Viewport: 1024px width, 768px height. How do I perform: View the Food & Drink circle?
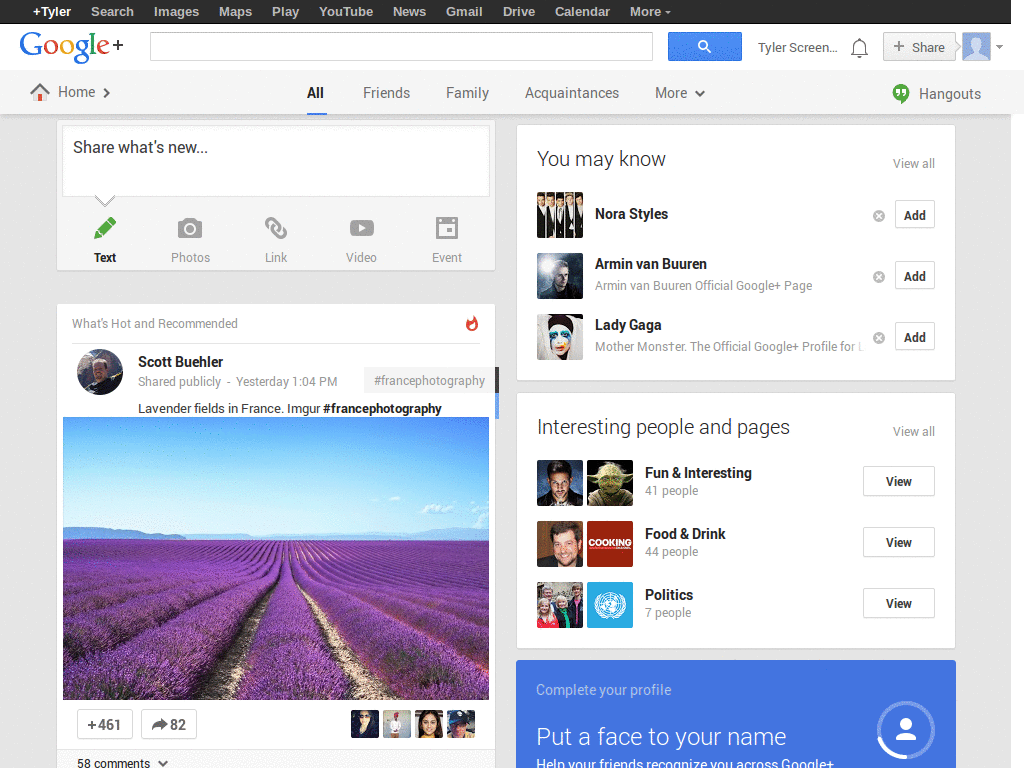coord(899,542)
